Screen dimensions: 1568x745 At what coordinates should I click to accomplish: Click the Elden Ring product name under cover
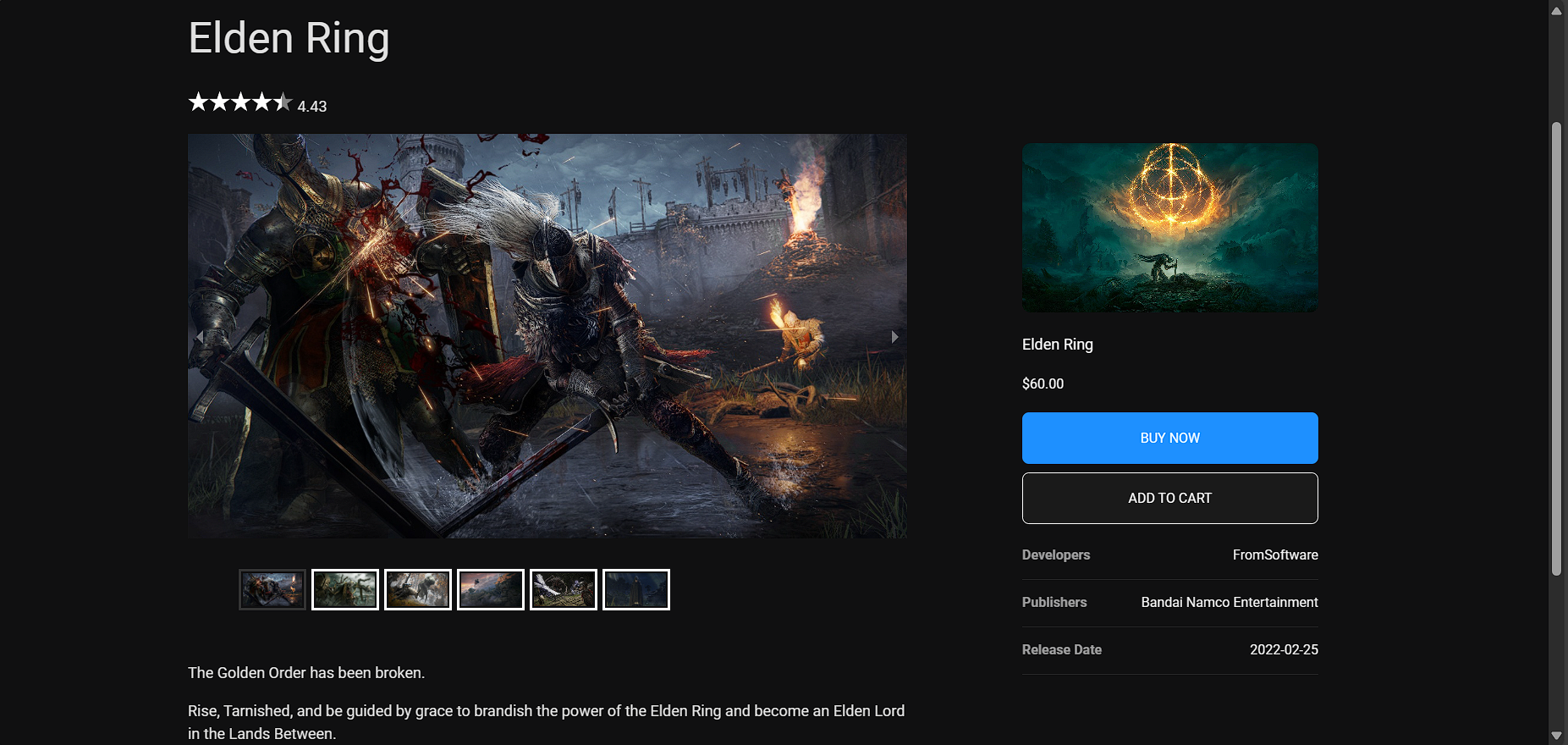point(1058,345)
